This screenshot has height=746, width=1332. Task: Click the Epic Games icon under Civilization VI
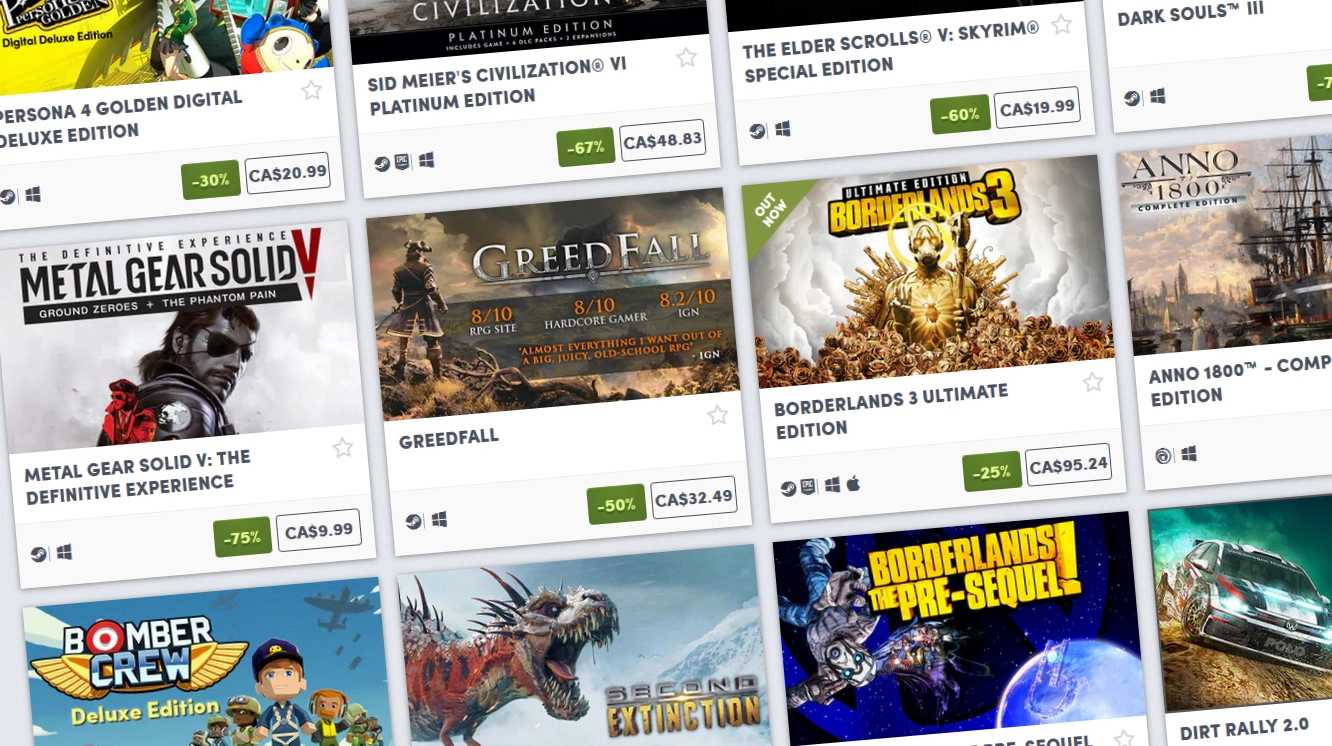(x=402, y=162)
